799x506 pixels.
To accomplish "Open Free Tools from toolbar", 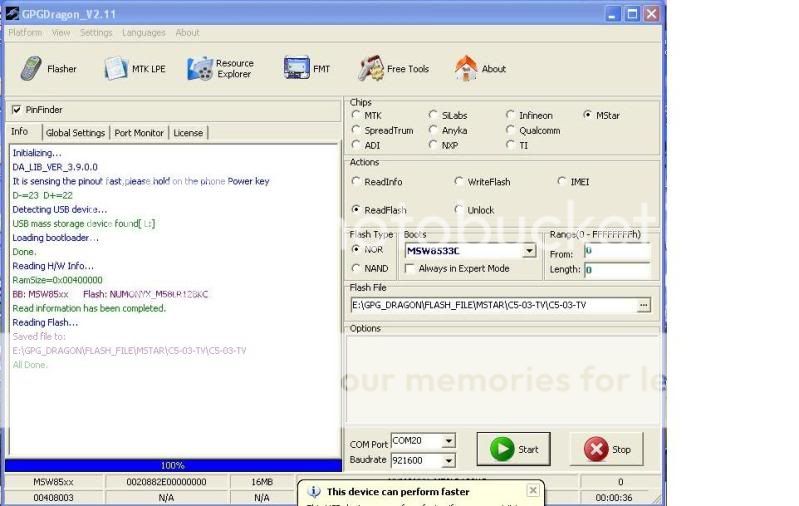I will click(x=370, y=68).
